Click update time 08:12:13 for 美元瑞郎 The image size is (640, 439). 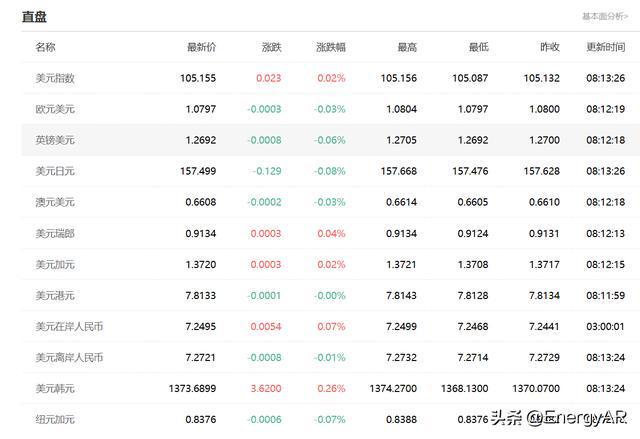pos(606,233)
